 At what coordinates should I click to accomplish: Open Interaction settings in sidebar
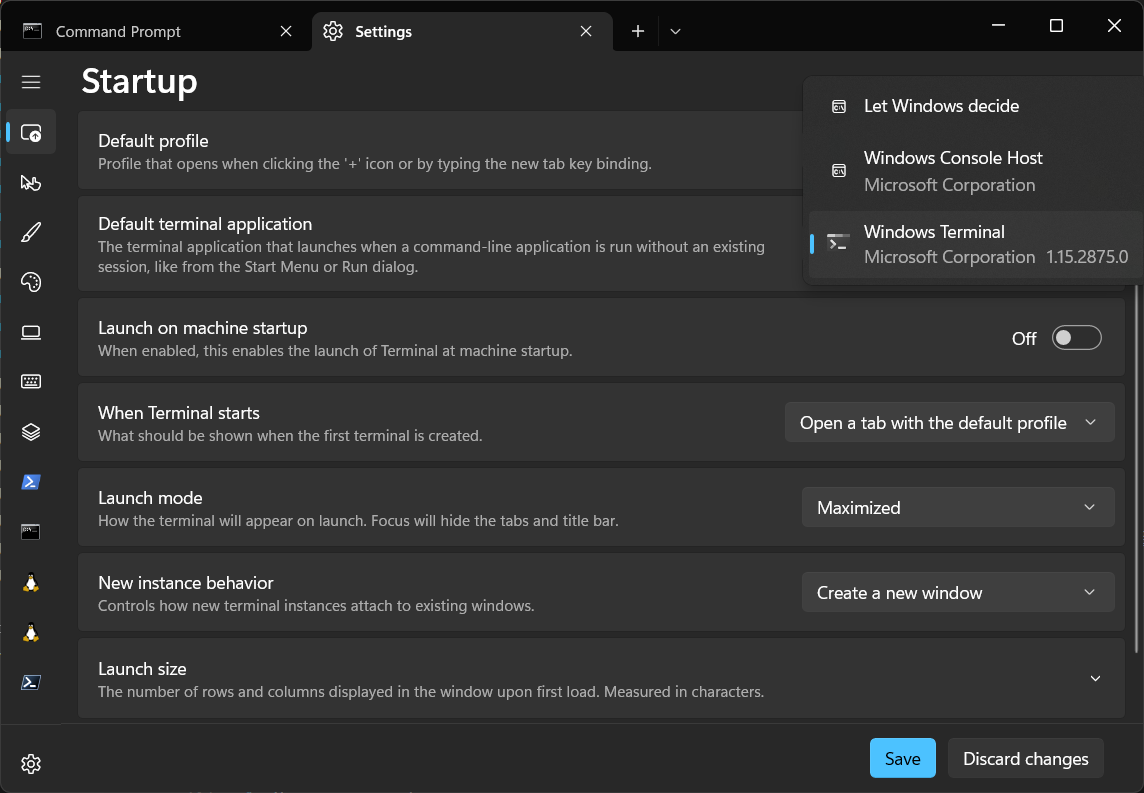(x=31, y=182)
